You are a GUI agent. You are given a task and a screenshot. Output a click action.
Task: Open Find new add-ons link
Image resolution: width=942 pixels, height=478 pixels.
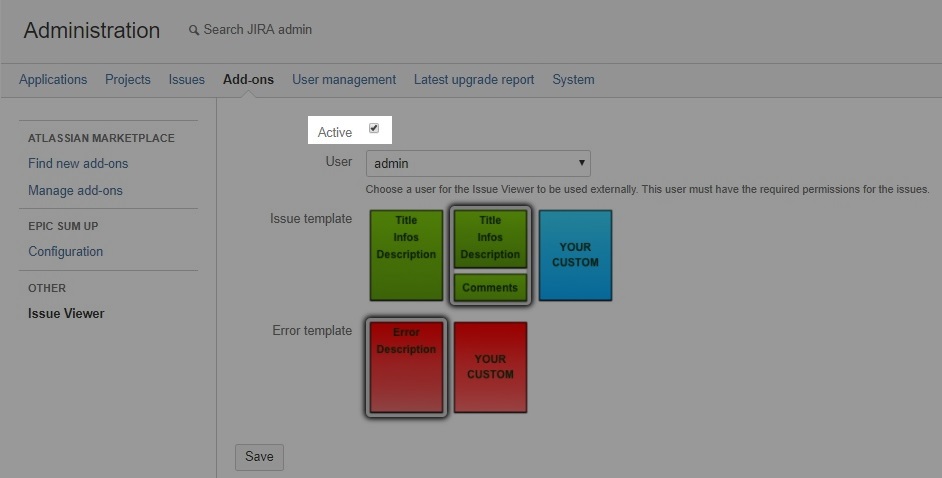78,164
